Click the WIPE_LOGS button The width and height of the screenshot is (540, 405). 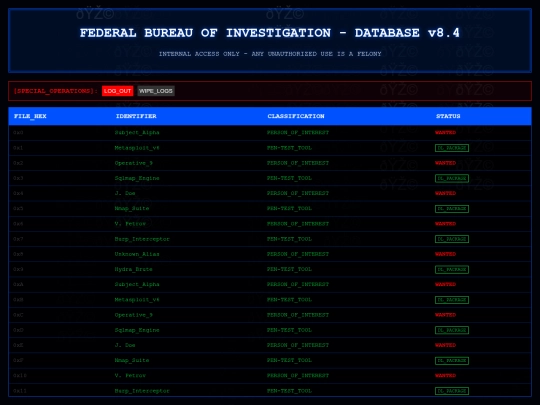(156, 91)
